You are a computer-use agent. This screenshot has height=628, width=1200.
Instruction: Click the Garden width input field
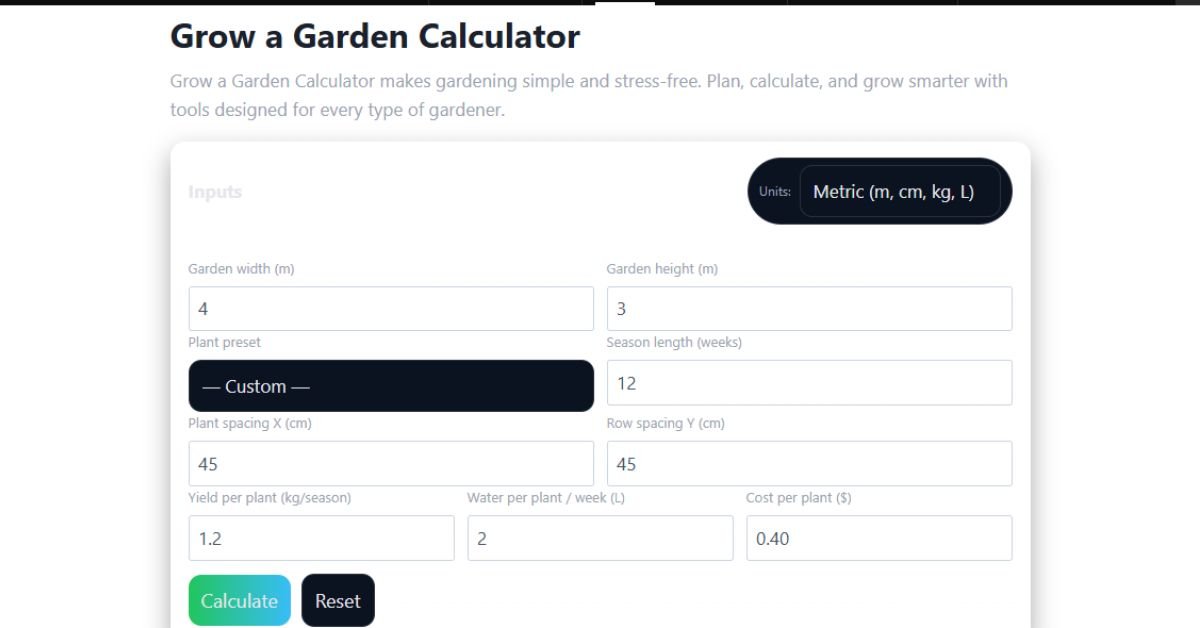pos(390,308)
